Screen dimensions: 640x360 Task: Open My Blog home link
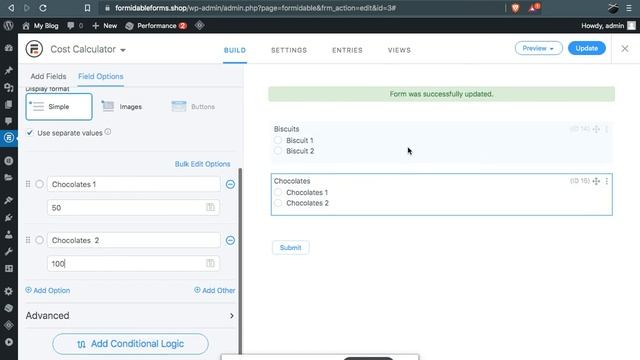tap(40, 26)
